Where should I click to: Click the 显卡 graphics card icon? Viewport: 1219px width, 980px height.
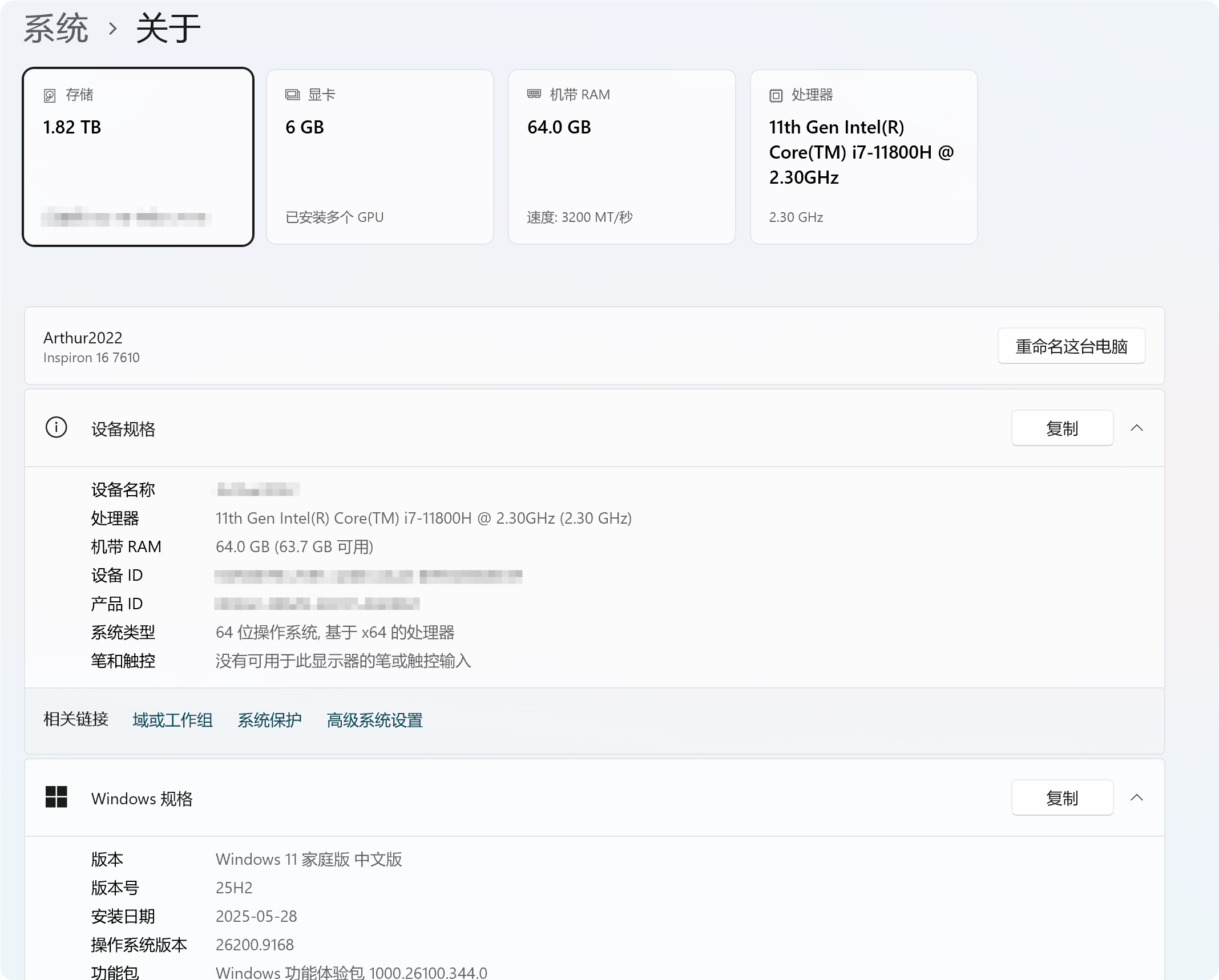(292, 95)
